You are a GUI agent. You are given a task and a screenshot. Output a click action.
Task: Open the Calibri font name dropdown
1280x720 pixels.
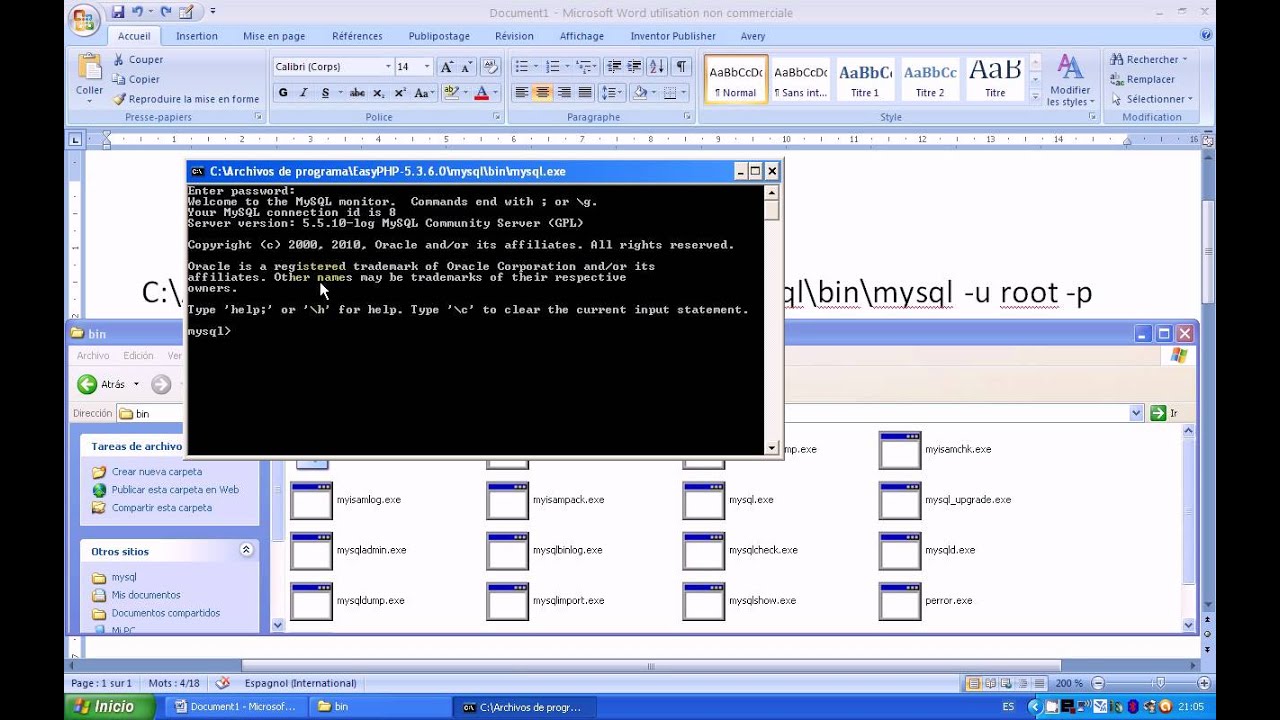[388, 67]
